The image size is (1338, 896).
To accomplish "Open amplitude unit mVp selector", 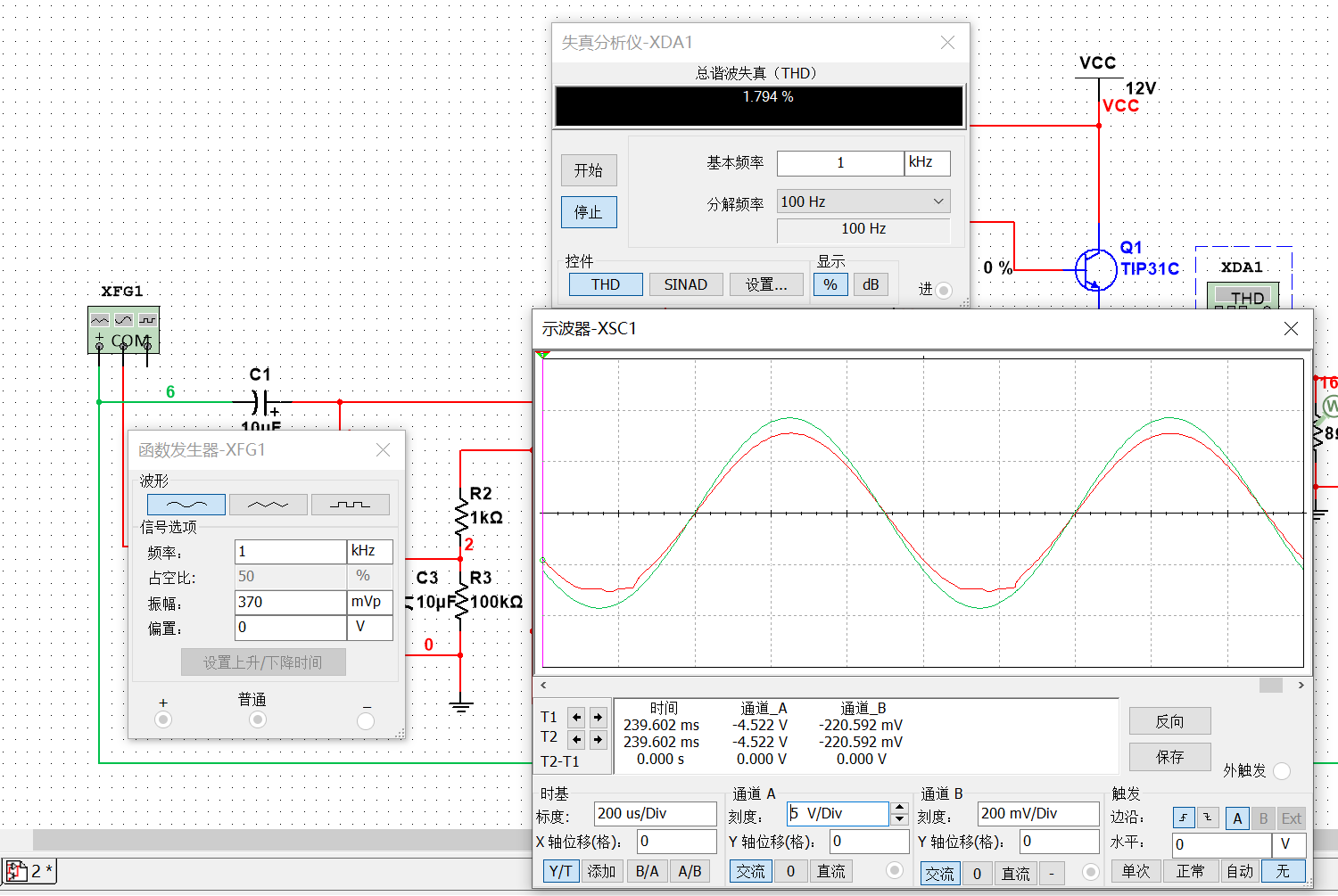I will 369,602.
